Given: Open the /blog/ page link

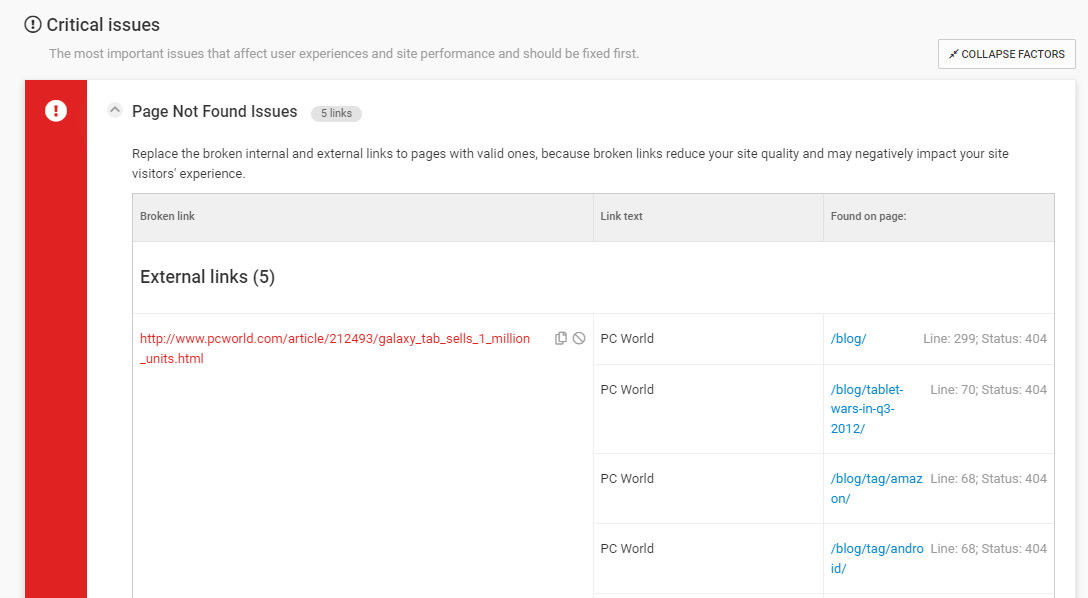Looking at the screenshot, I should click(x=849, y=339).
